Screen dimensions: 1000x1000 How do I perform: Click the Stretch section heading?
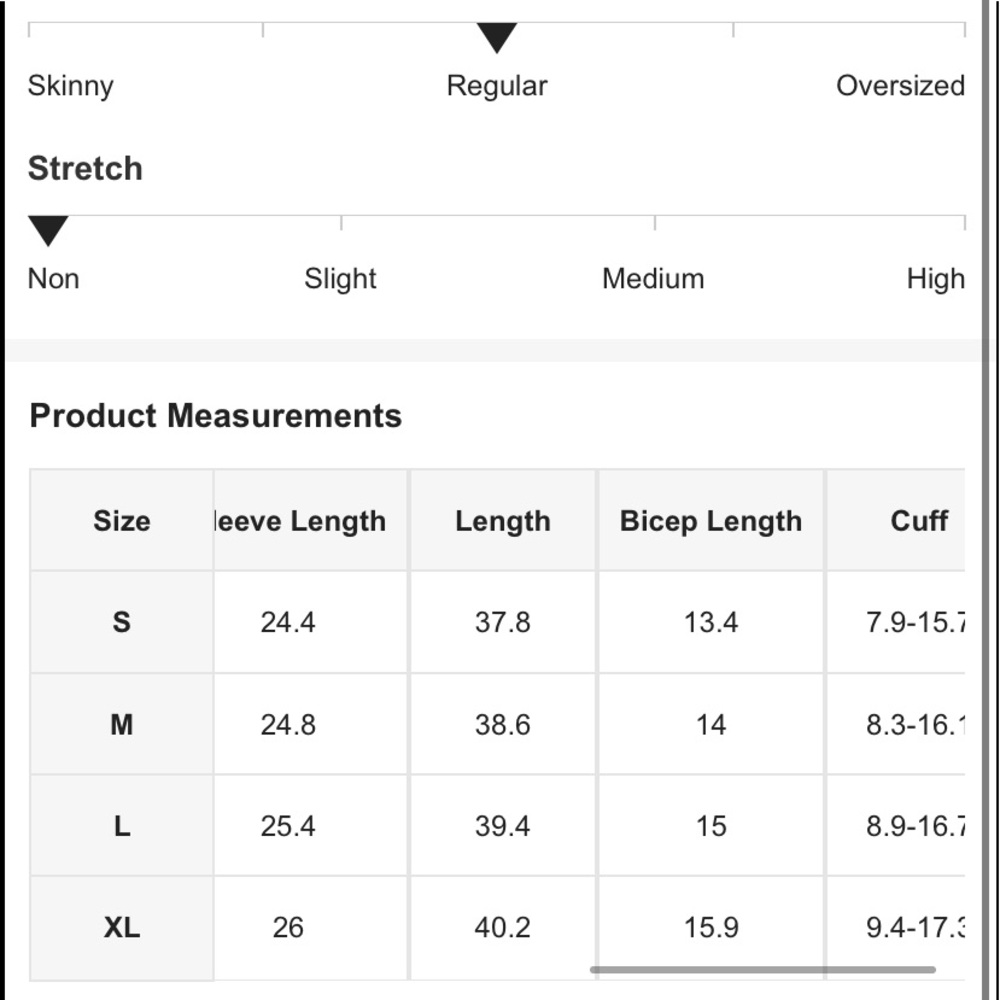coord(85,168)
